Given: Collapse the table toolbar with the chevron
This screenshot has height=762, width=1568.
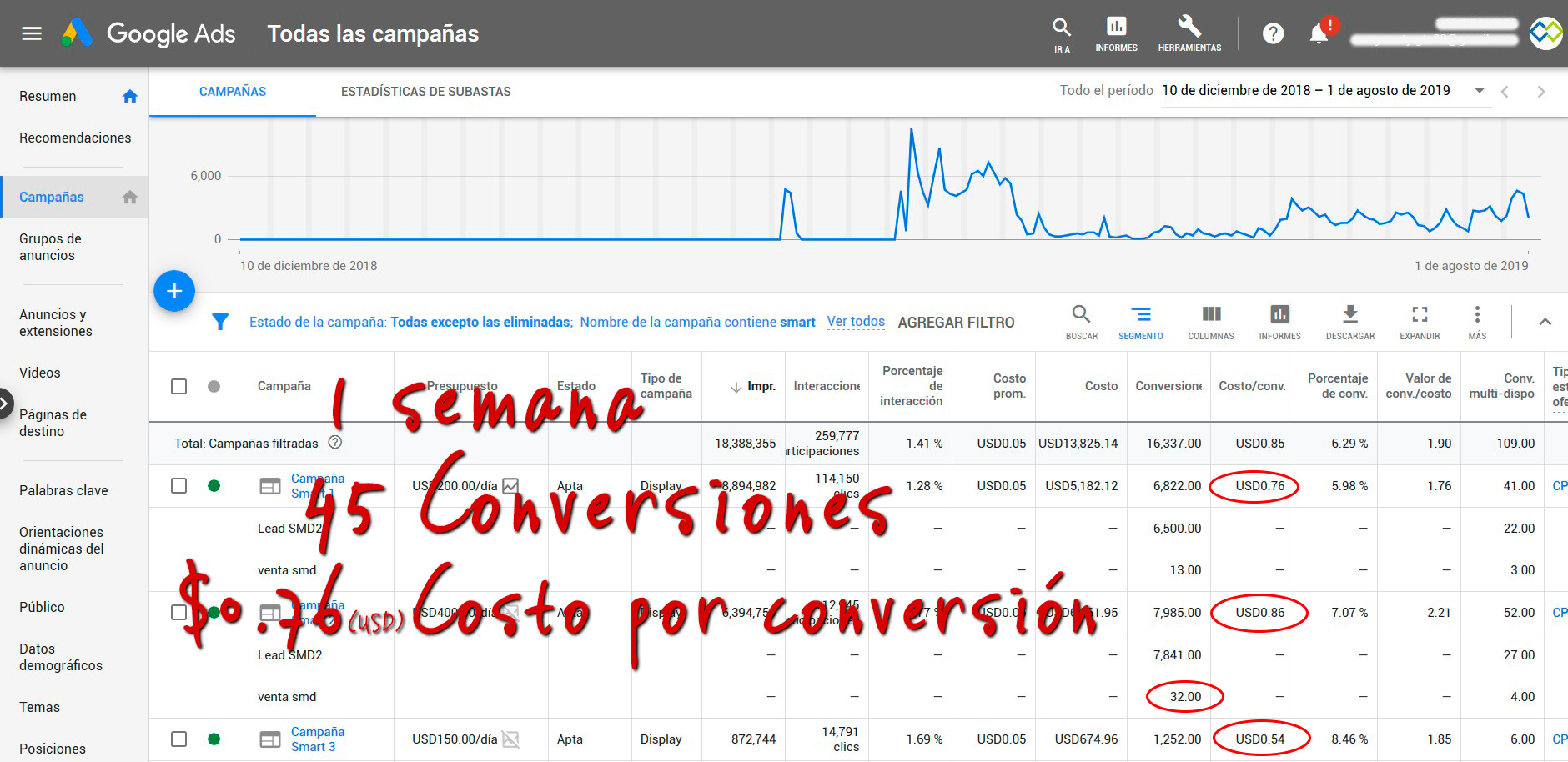Looking at the screenshot, I should click(x=1545, y=322).
